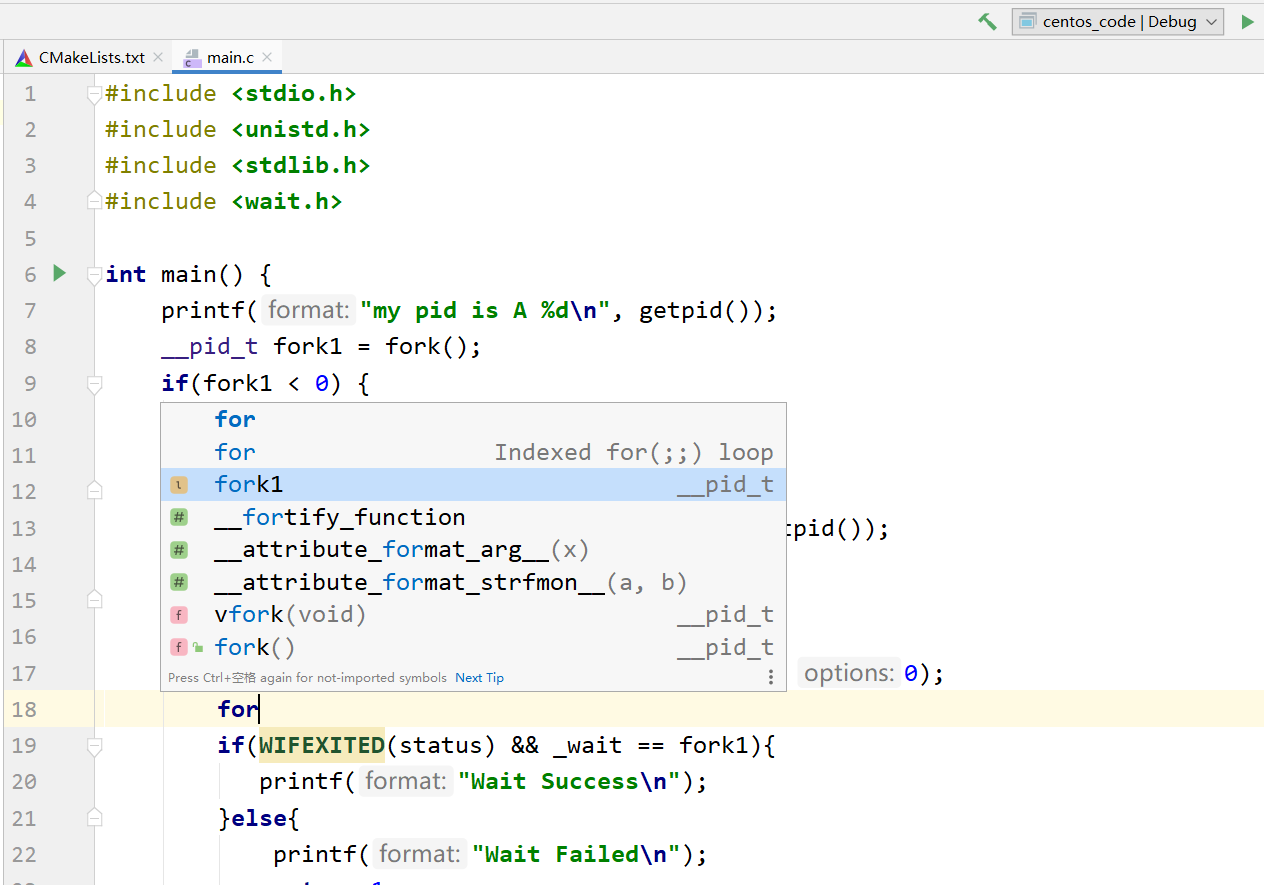Run main() from the gutter arrow
Image resolution: width=1264 pixels, height=885 pixels.
[x=59, y=273]
